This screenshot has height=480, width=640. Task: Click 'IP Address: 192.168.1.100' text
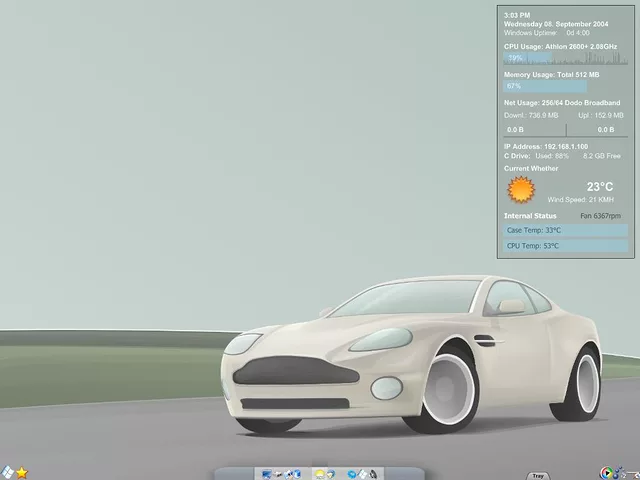tap(546, 147)
